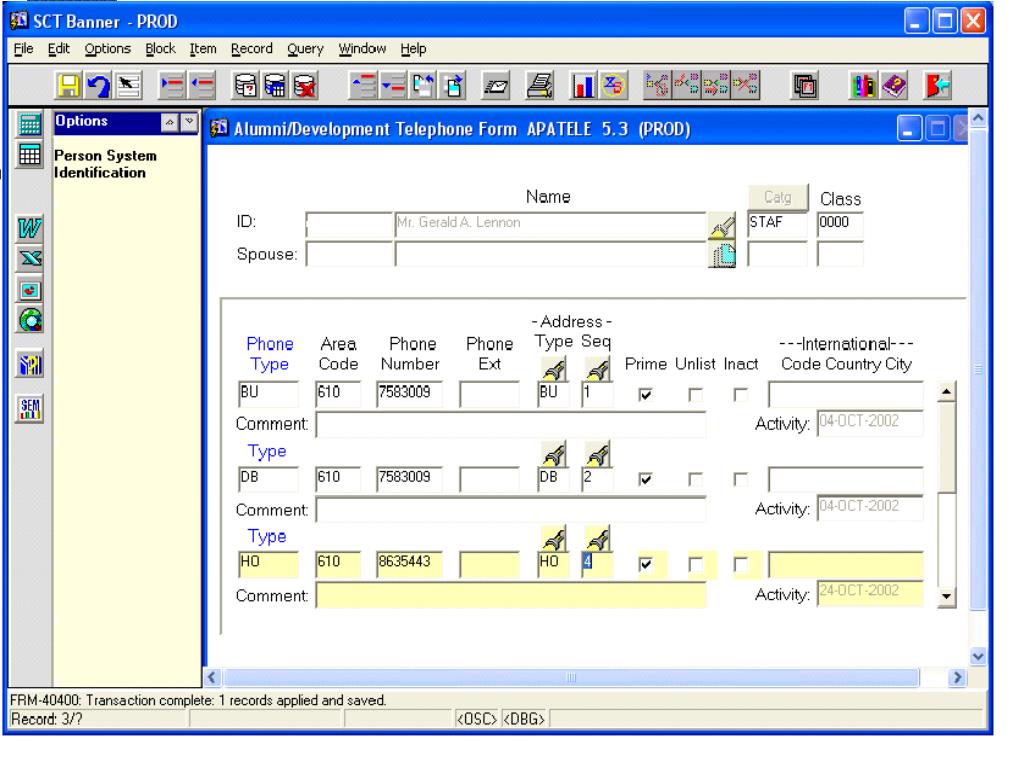Viewport: 1024px width, 768px height.
Task: Click the Window menu
Action: point(362,49)
